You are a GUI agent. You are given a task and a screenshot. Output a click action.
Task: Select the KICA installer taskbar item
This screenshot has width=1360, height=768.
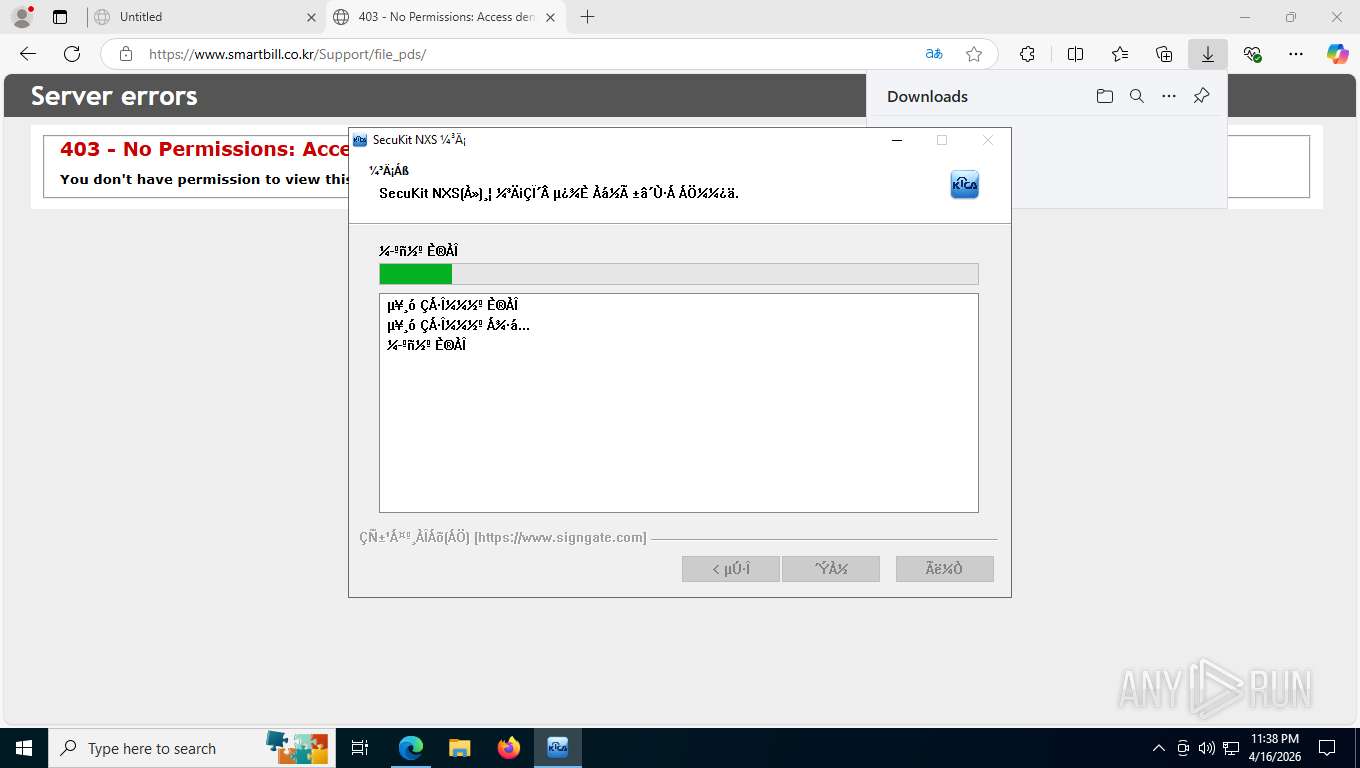click(x=558, y=748)
